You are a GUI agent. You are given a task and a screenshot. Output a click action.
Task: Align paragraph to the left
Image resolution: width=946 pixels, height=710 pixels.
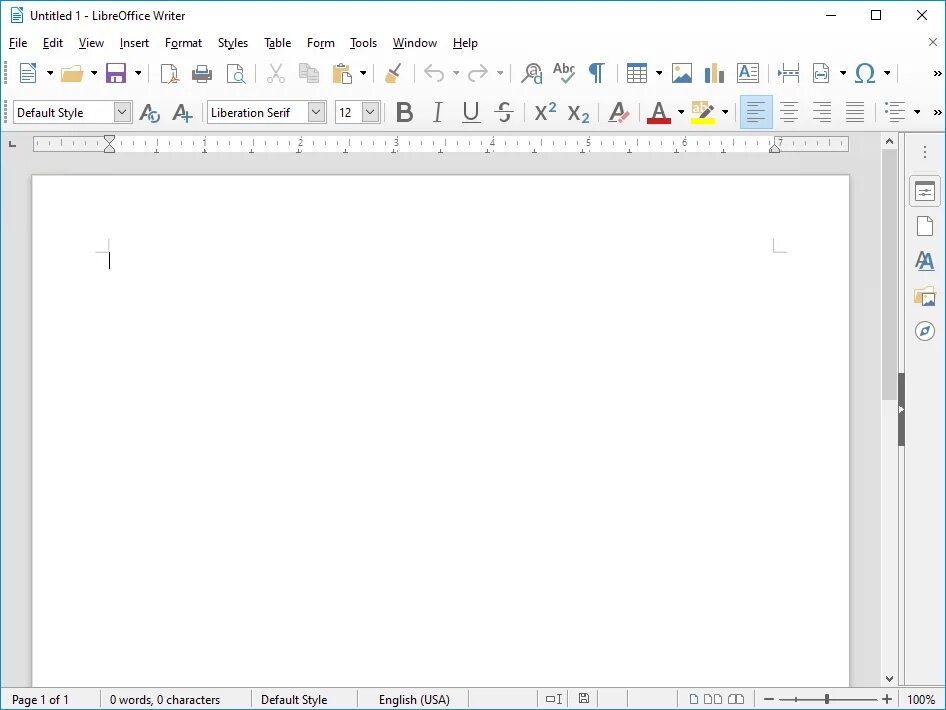[756, 113]
